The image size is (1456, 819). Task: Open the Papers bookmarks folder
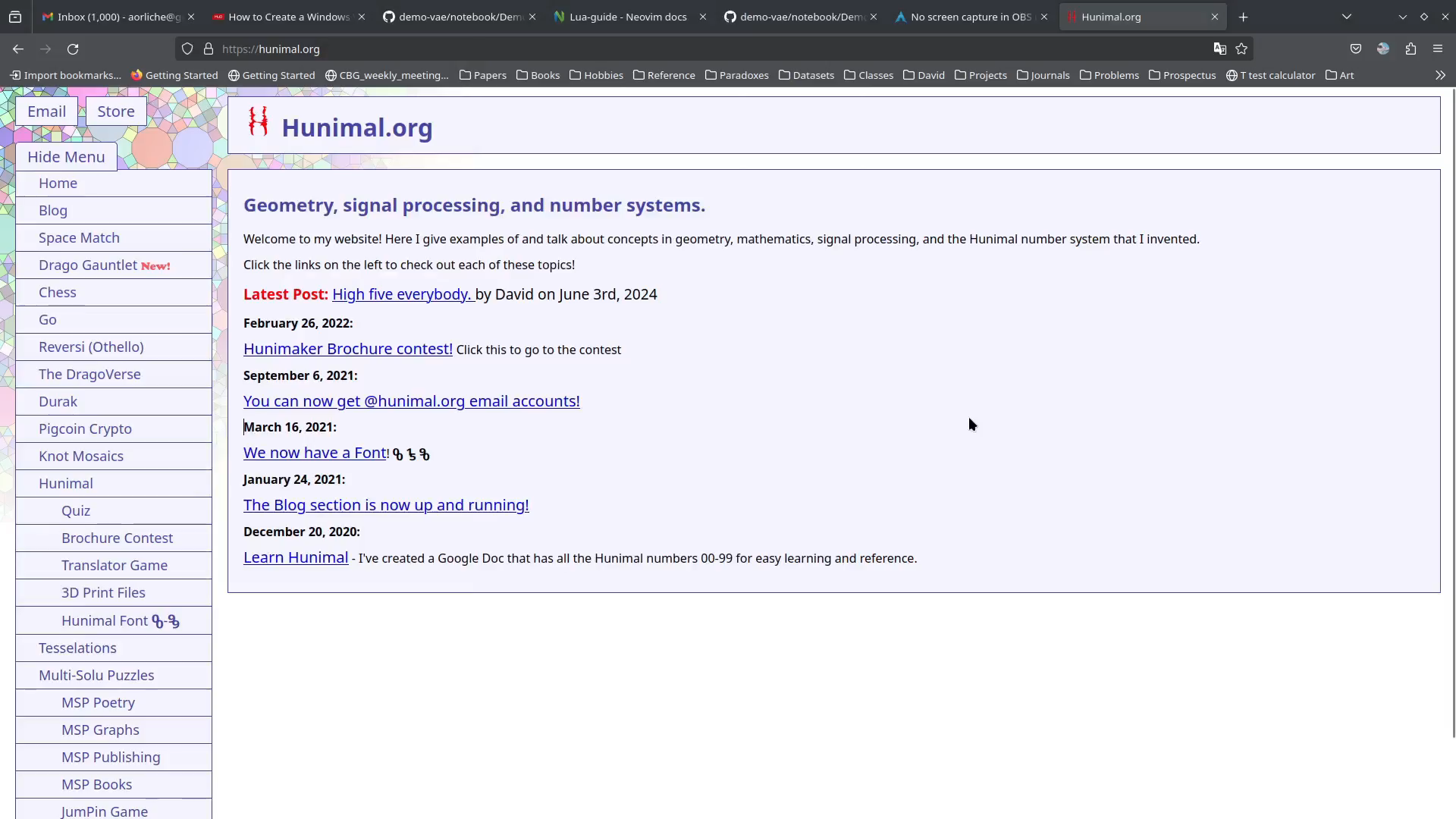click(x=483, y=75)
